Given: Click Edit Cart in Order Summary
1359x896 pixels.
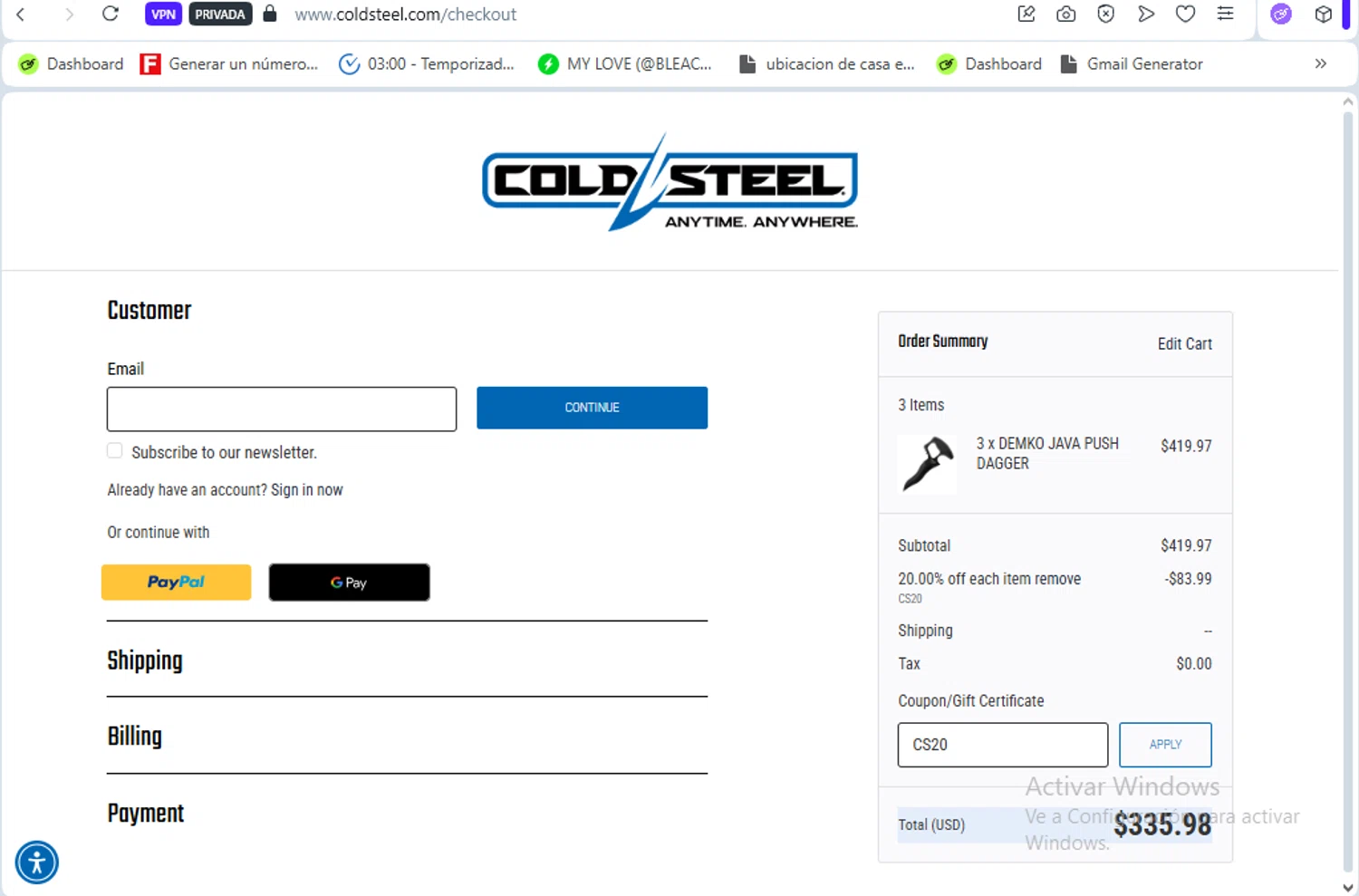Looking at the screenshot, I should pos(1184,344).
